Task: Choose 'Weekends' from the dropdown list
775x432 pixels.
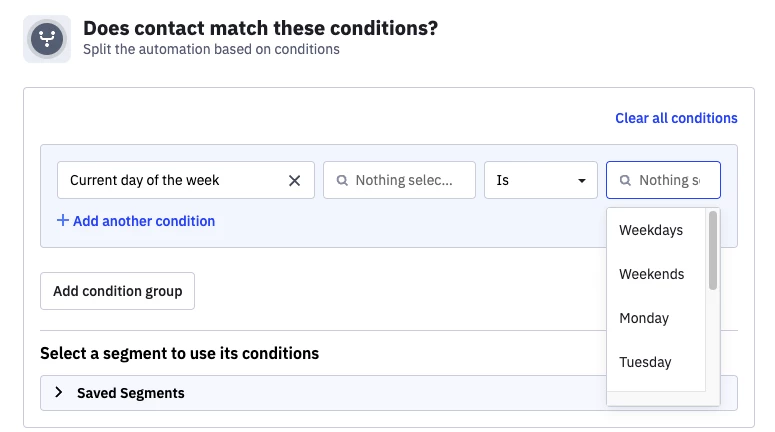Action: (651, 274)
